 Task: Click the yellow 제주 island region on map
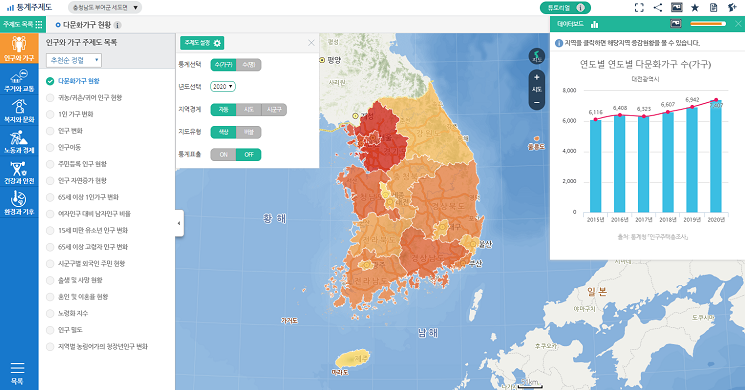pos(353,359)
